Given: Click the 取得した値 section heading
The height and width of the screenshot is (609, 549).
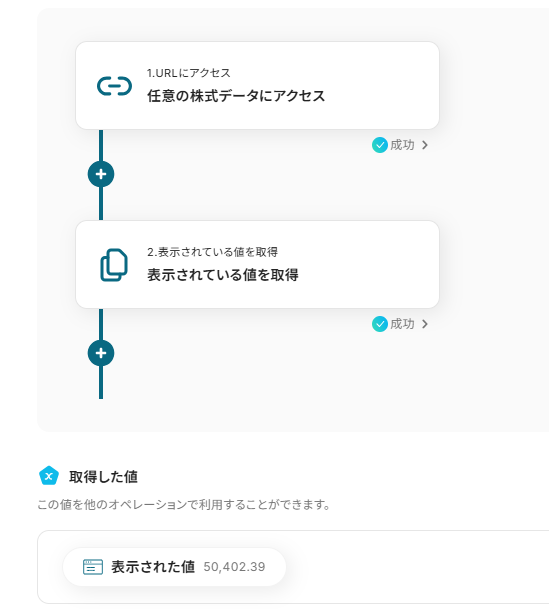Looking at the screenshot, I should (103, 477).
